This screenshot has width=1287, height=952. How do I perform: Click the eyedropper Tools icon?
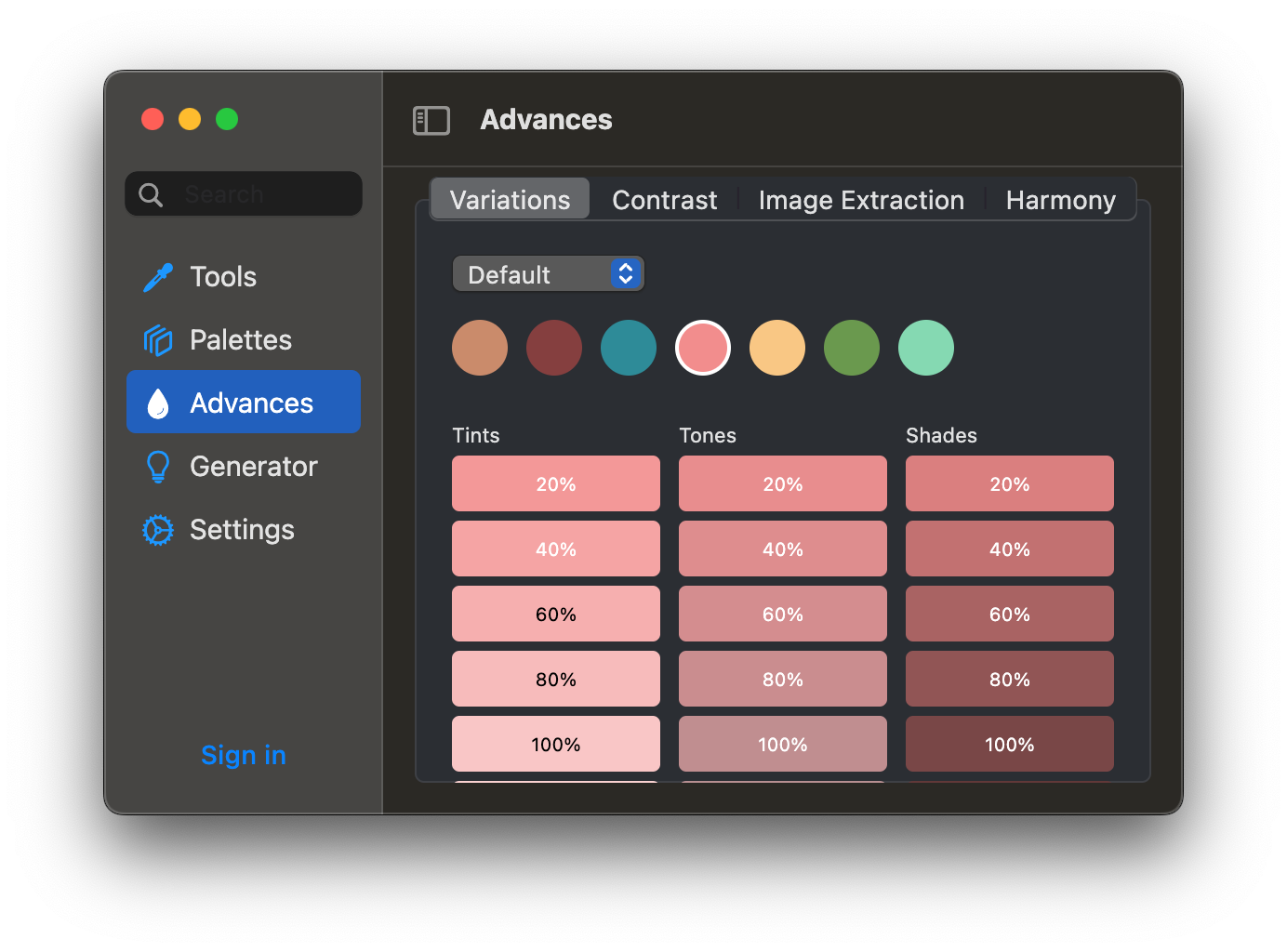click(x=158, y=277)
